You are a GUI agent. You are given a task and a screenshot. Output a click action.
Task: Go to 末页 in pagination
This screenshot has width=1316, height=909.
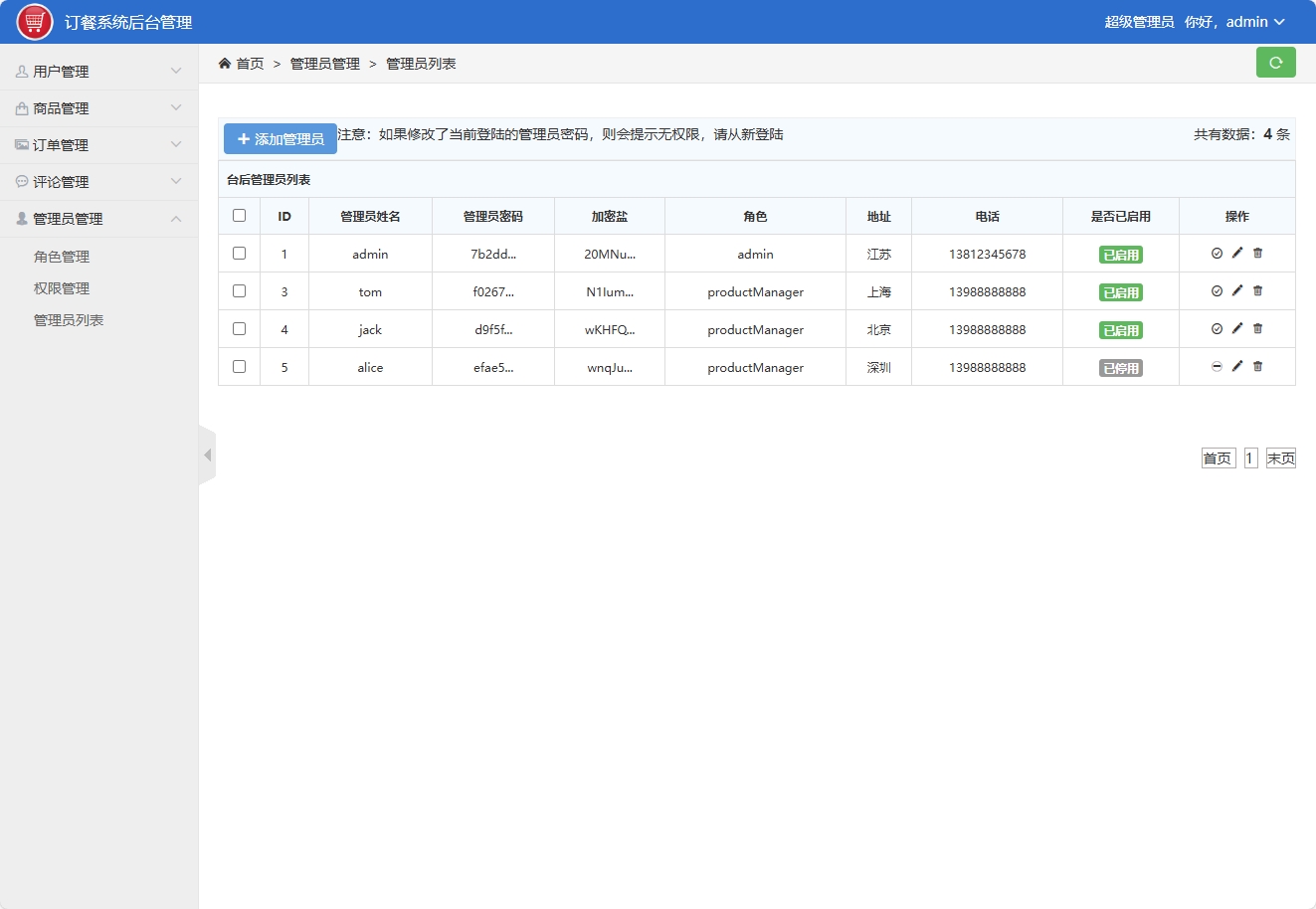tap(1281, 457)
